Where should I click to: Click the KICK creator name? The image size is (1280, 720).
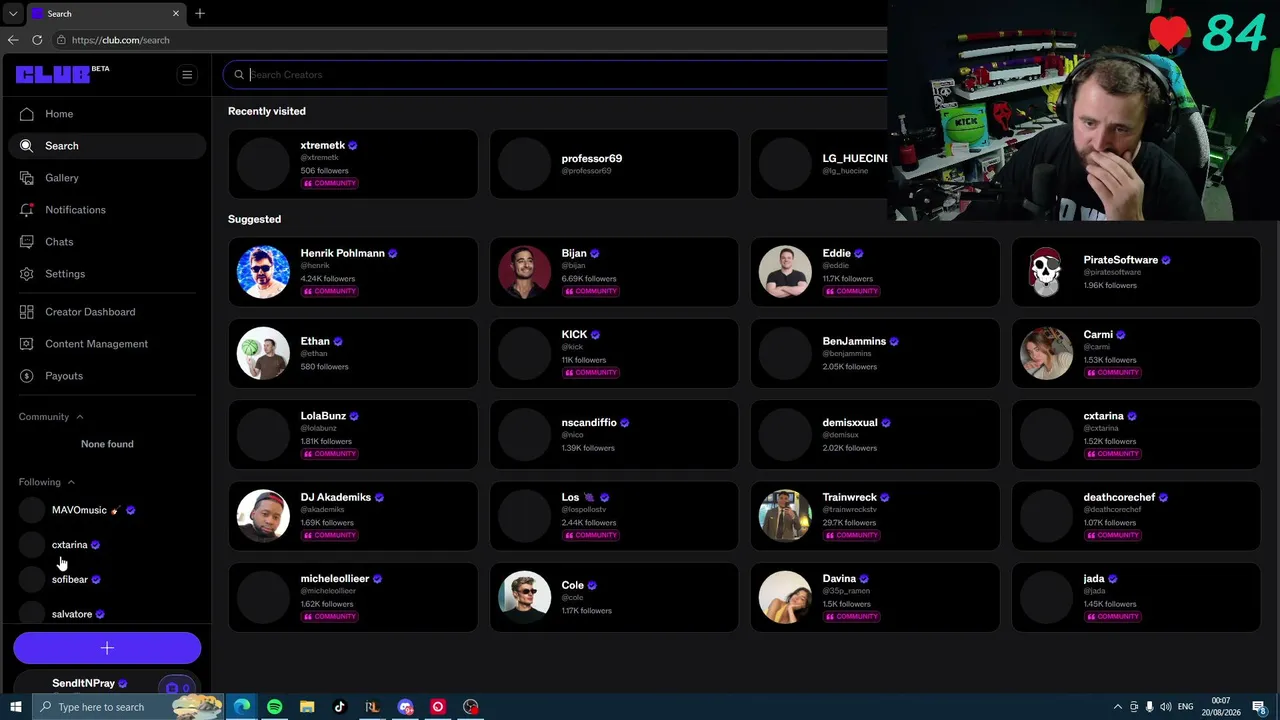575,335
